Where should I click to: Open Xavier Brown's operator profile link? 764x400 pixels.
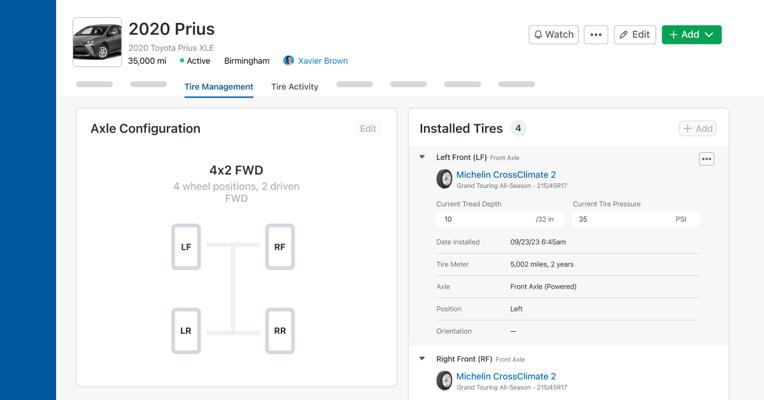point(322,61)
